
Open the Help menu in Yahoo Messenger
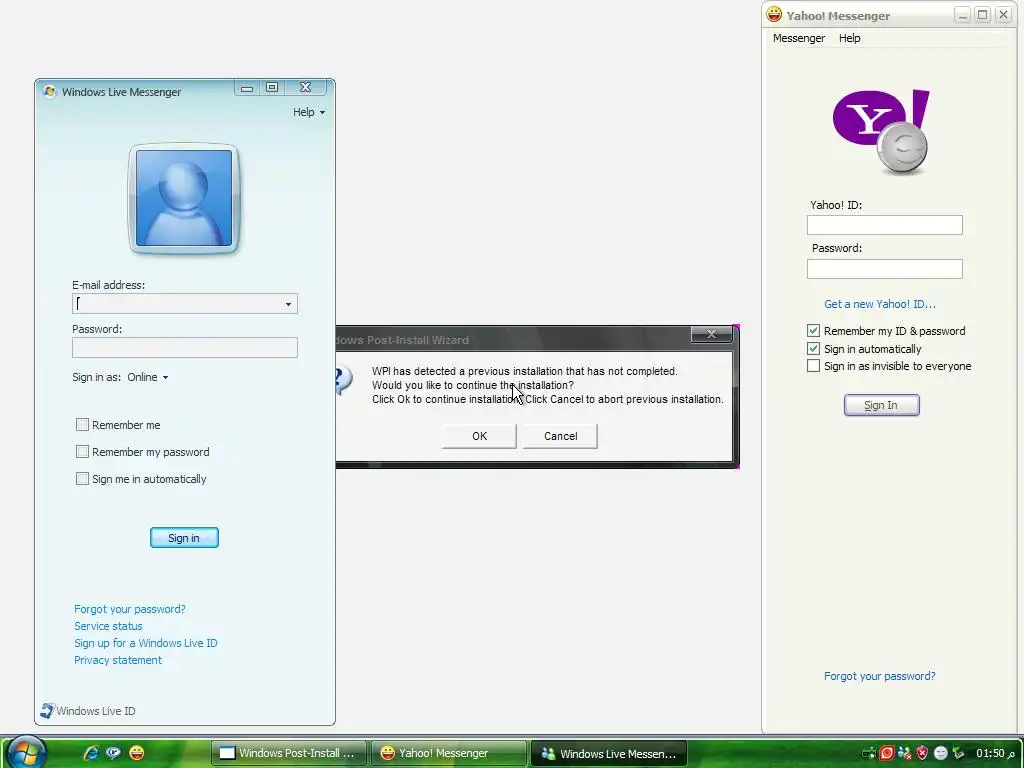click(850, 38)
